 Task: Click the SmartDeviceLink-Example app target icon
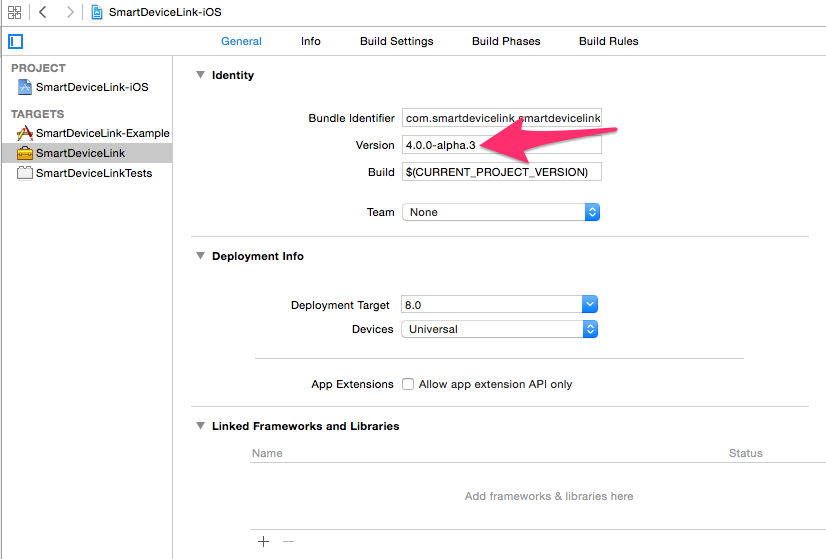(25, 133)
